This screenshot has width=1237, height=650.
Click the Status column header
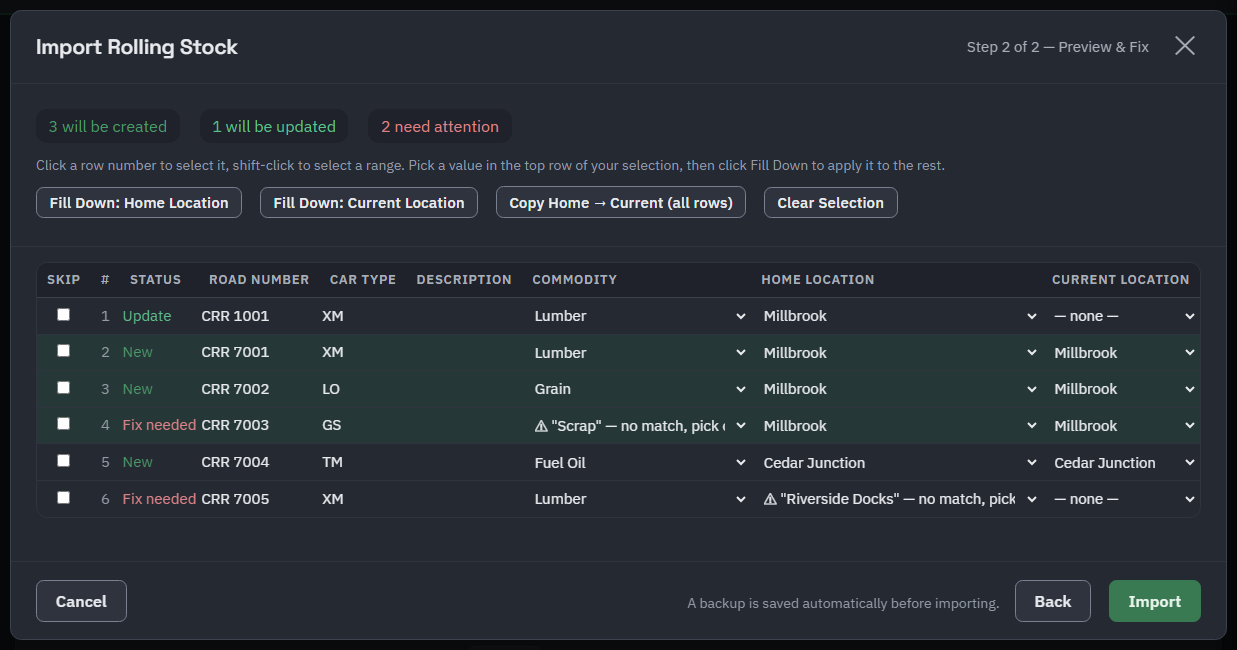pos(155,280)
